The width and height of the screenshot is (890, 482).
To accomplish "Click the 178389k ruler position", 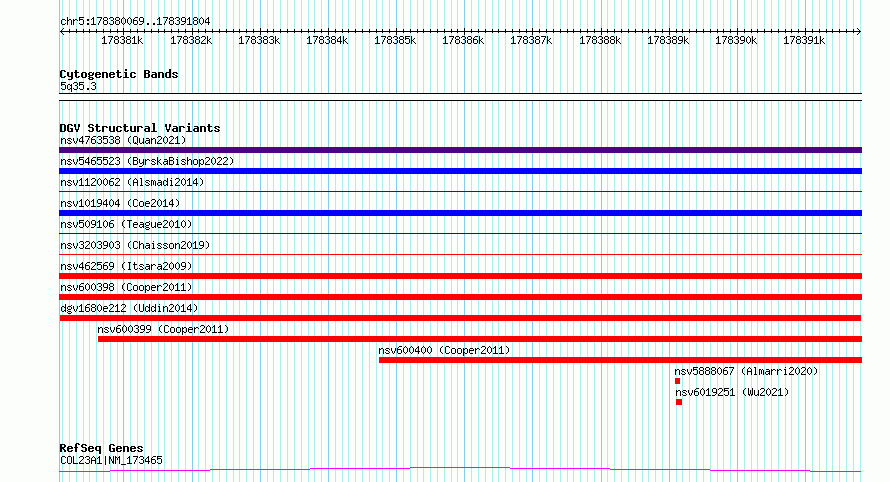I will pyautogui.click(x=668, y=40).
